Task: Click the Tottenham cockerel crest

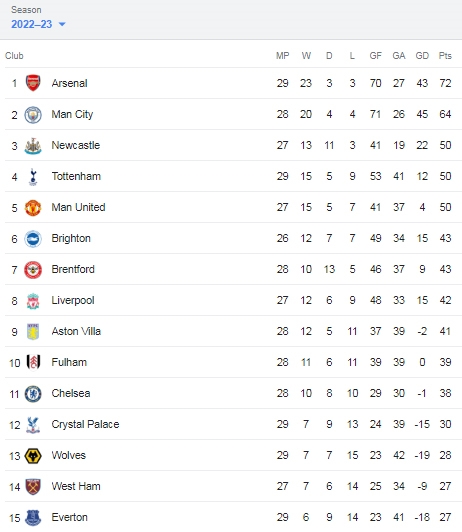Action: (33, 177)
